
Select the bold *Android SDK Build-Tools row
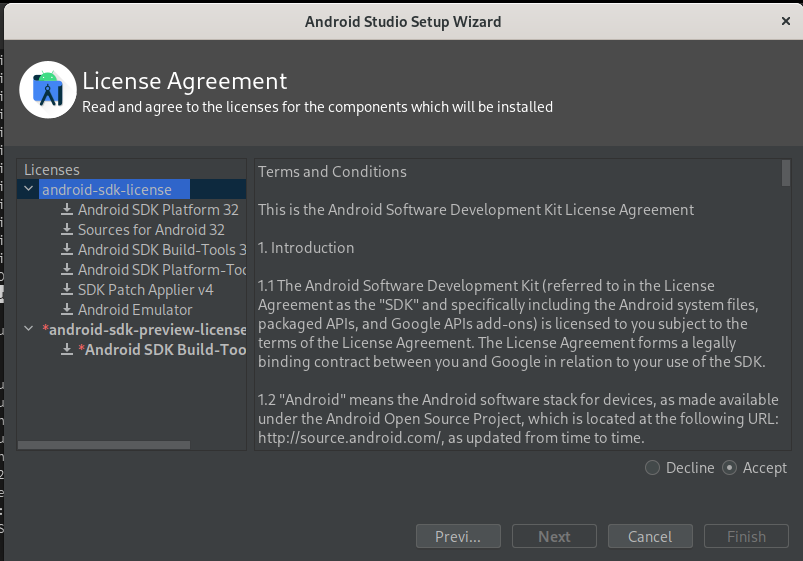click(x=162, y=349)
